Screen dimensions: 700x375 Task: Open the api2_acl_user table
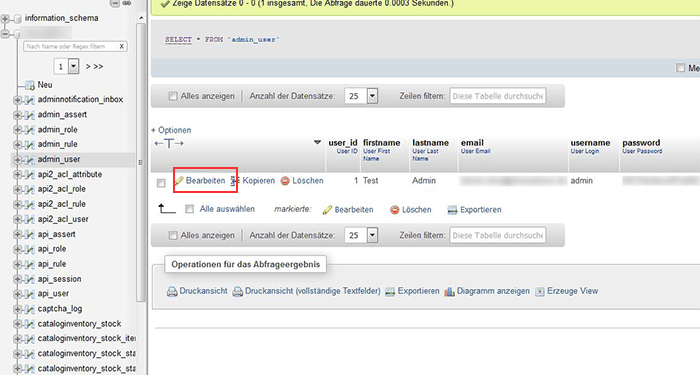(63, 219)
